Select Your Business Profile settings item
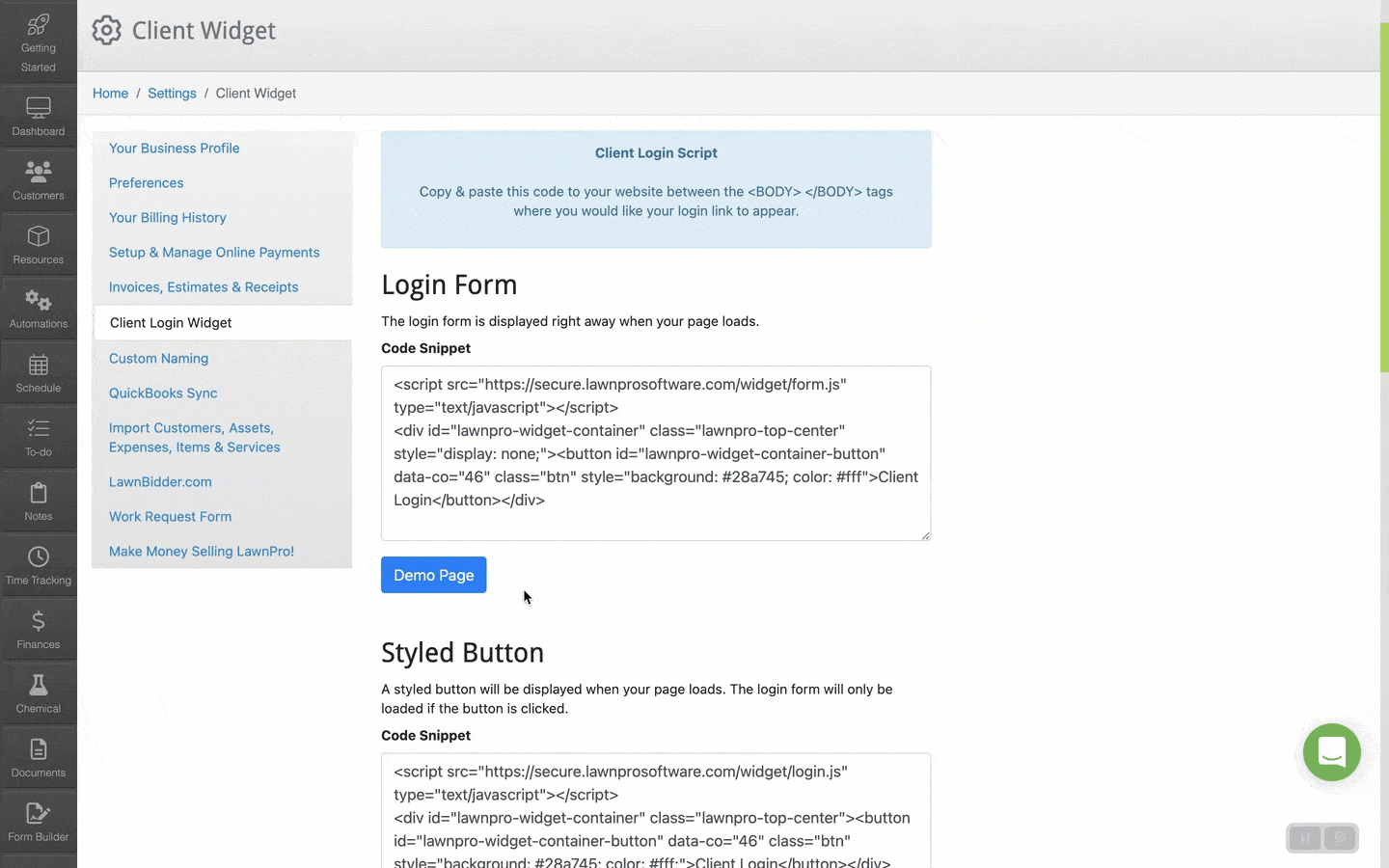 click(174, 149)
